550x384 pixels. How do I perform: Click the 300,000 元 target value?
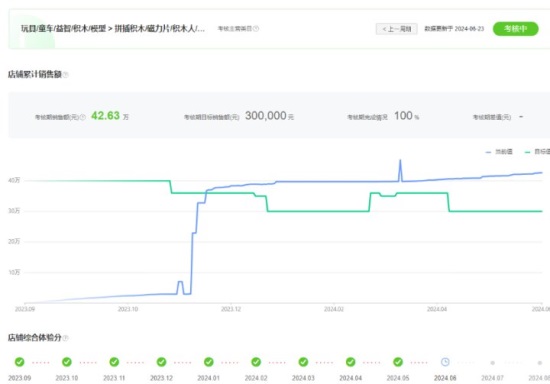(269, 116)
